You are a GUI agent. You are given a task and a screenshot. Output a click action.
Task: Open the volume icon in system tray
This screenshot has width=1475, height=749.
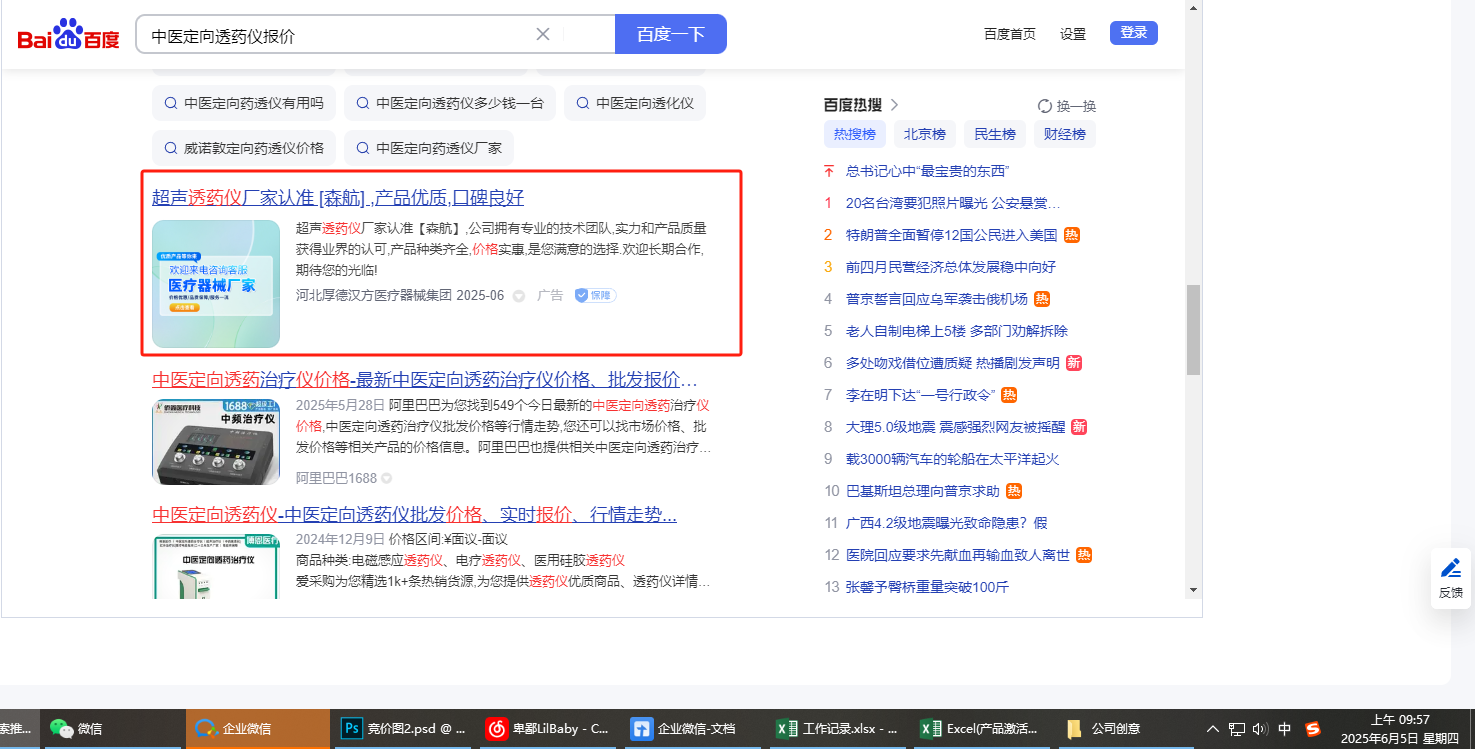pos(1260,729)
